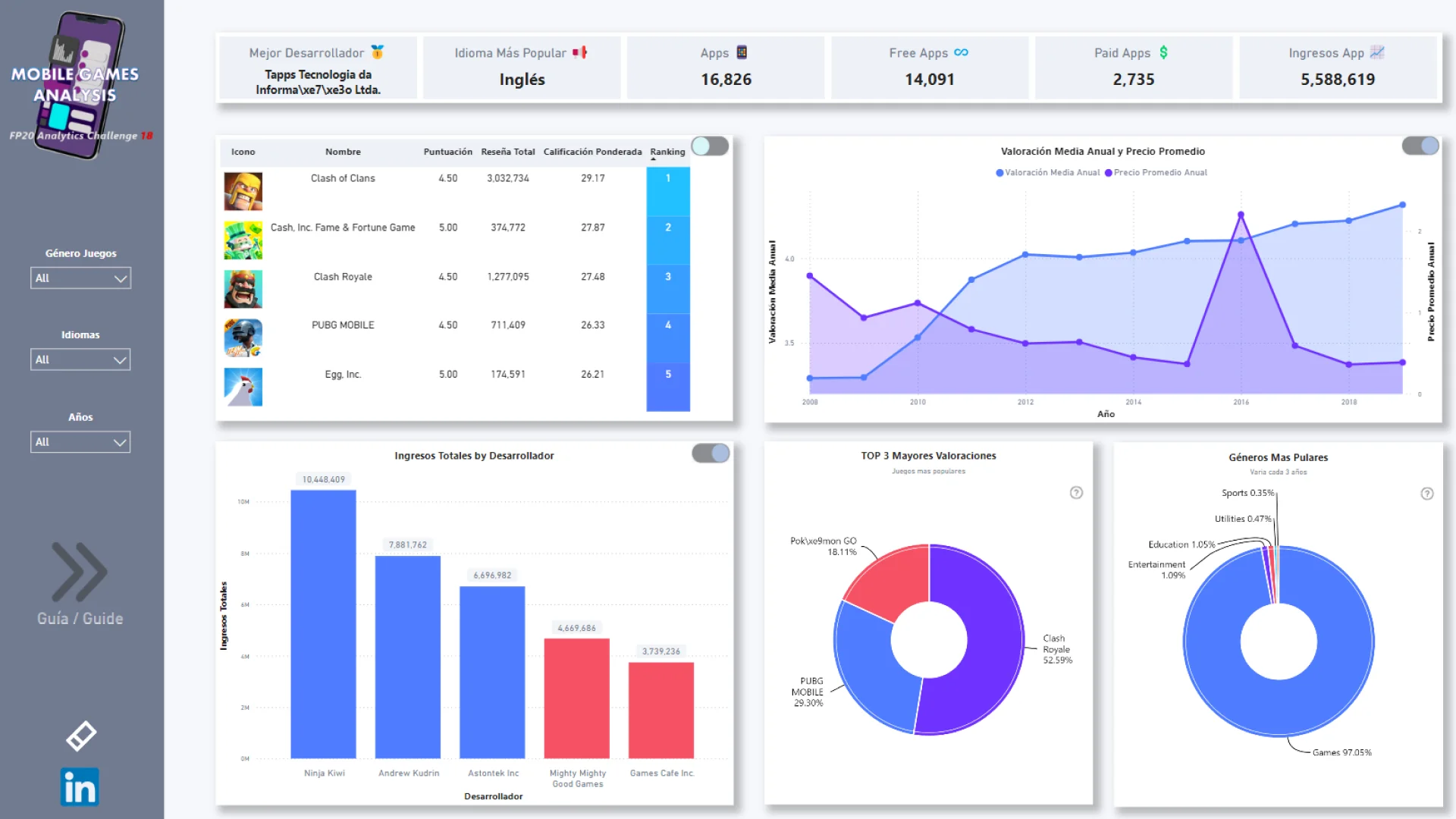The width and height of the screenshot is (1456, 819).
Task: Click the Ingresos App 5,588,619 value
Action: point(1338,79)
